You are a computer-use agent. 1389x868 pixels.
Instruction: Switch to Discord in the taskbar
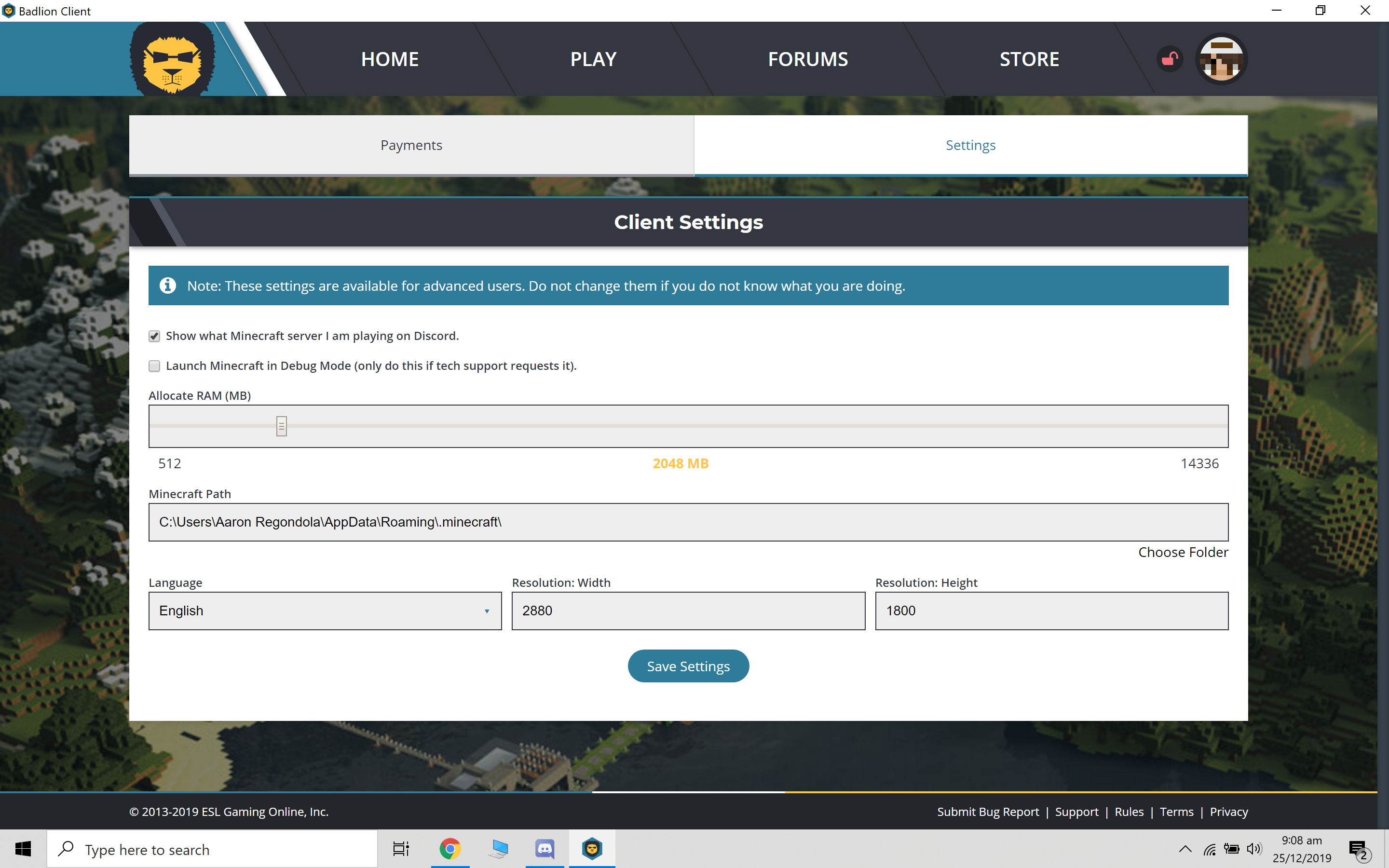545,849
